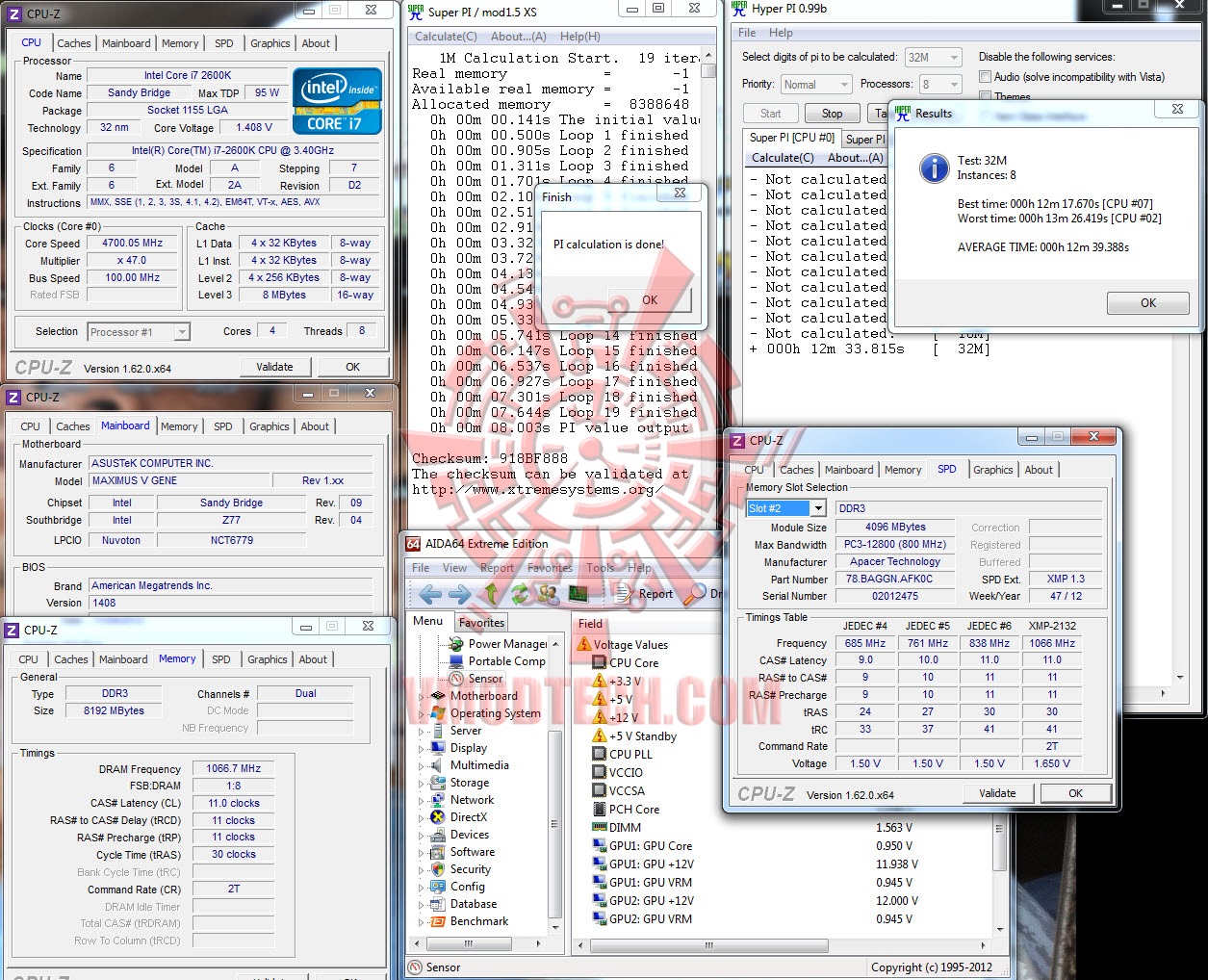The width and height of the screenshot is (1208, 980).
Task: Open Favorites tab in AIDA64
Action: point(481,623)
